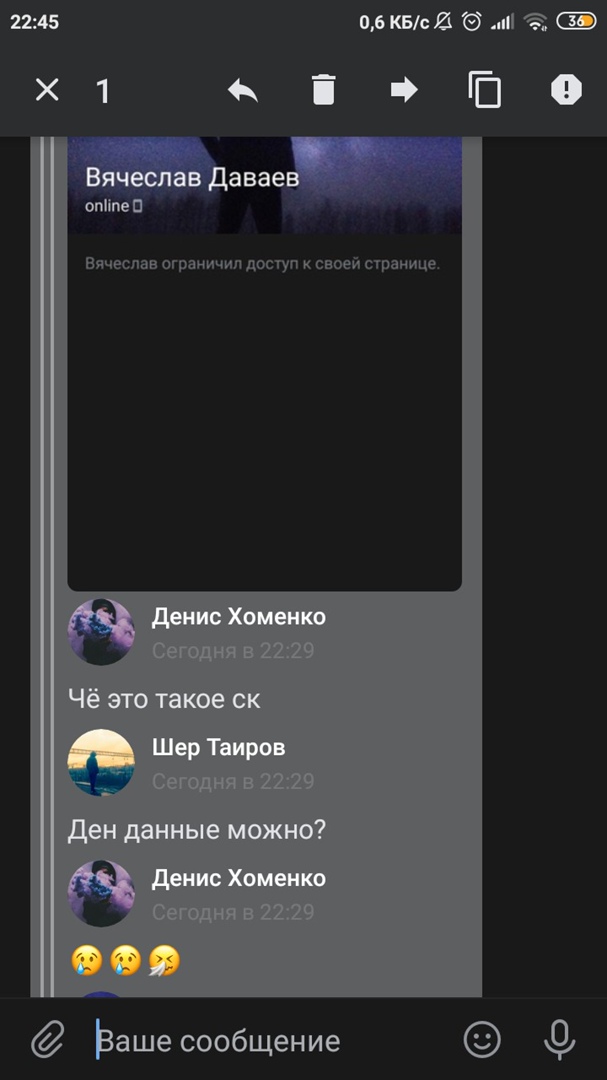Open attachment paperclip menu
The width and height of the screenshot is (607, 1080).
click(48, 1039)
